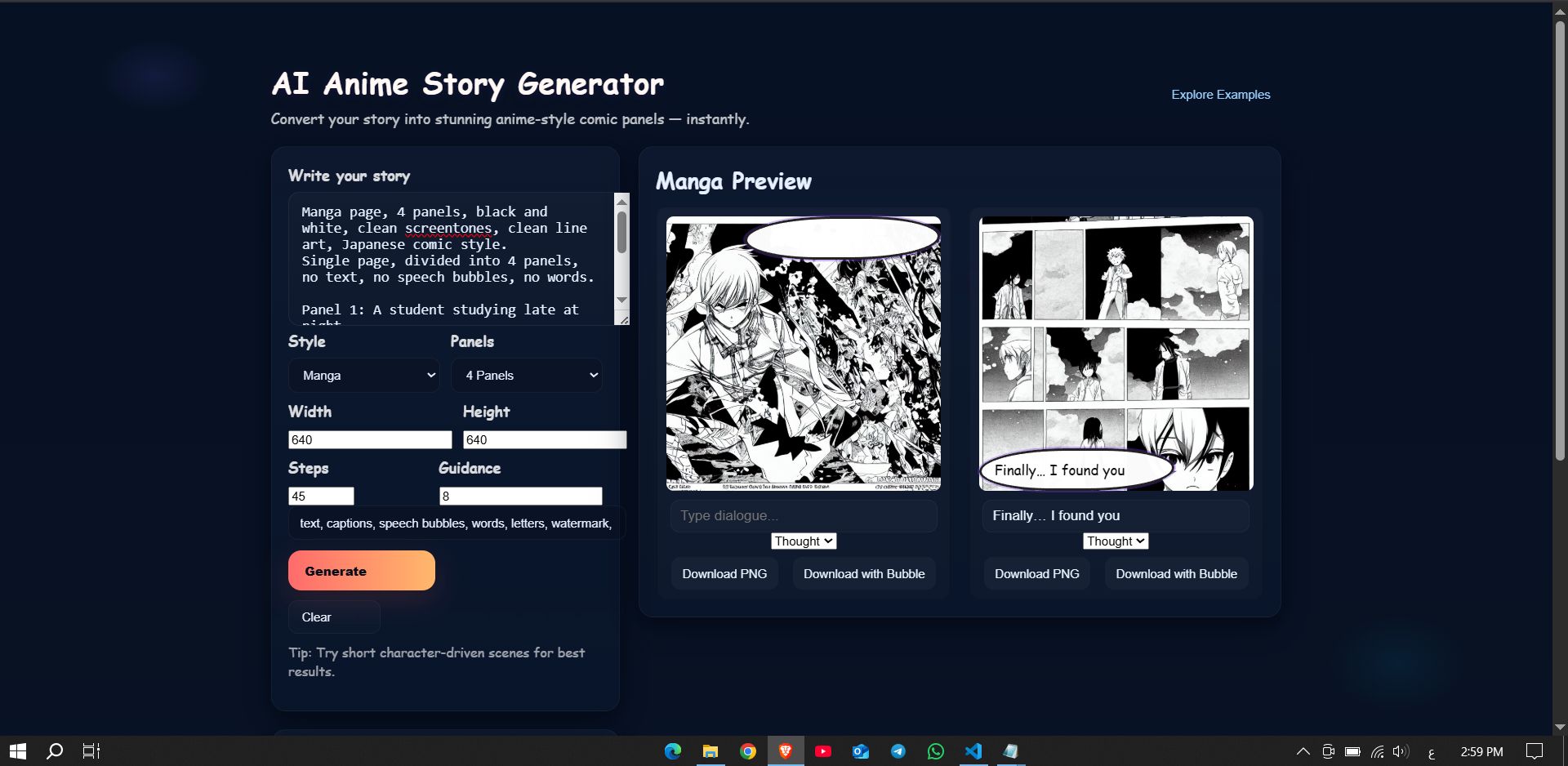The width and height of the screenshot is (1568, 766).
Task: Launch WhatsApp from the taskbar
Action: click(935, 751)
